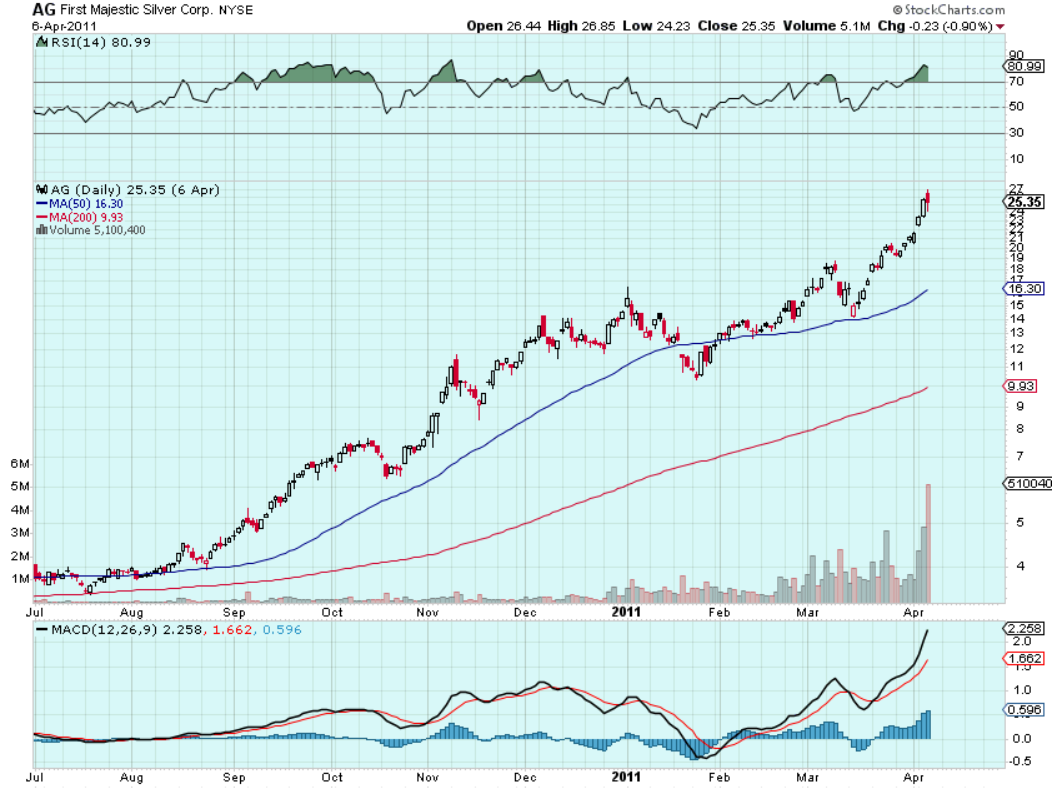Click the volume bars icon in the legend
1062x789 pixels.
pos(41,230)
